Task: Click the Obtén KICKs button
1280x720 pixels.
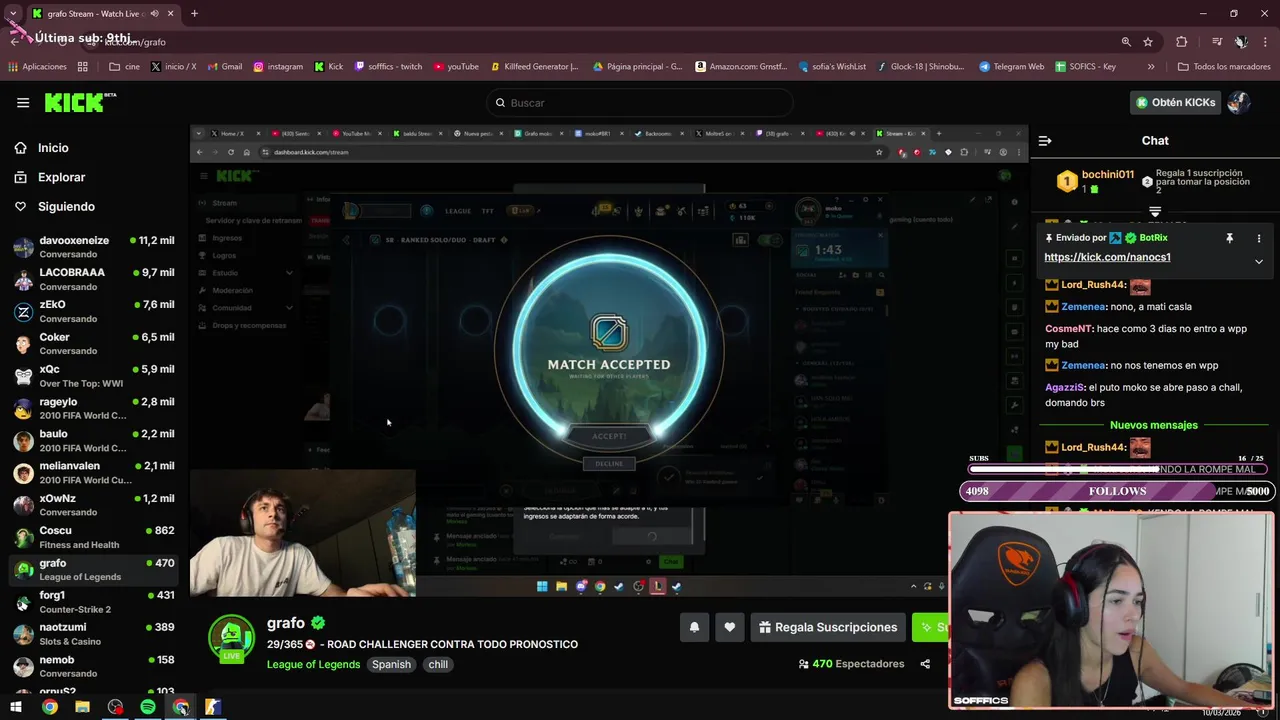Action: click(1175, 102)
